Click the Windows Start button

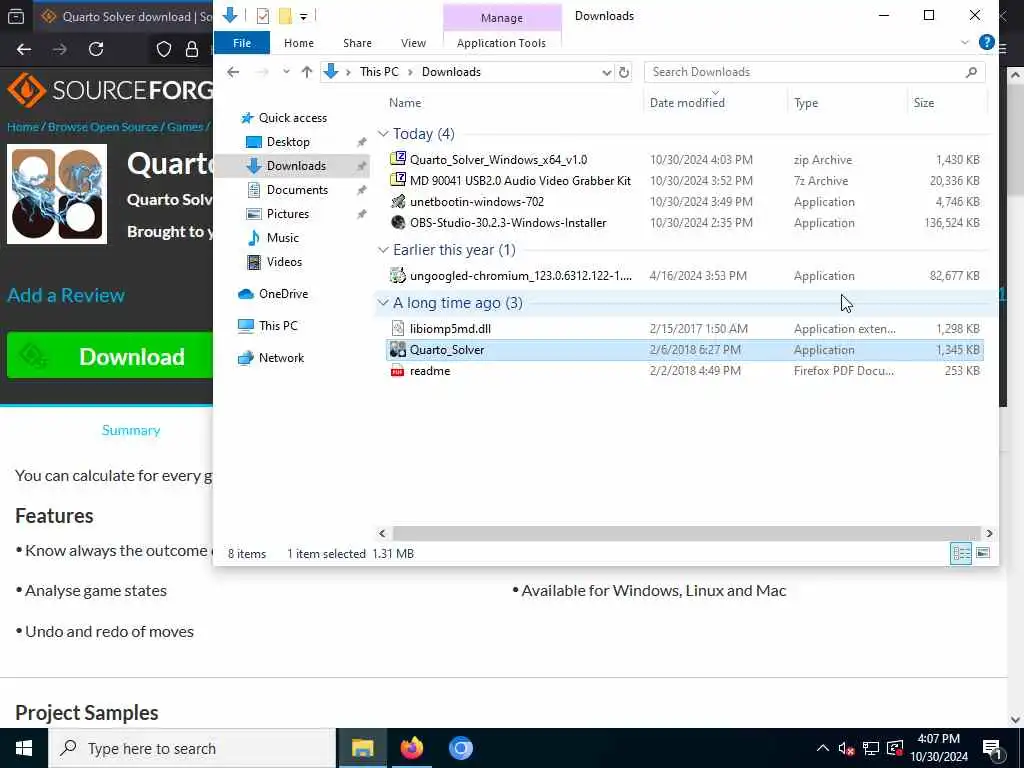[24, 748]
